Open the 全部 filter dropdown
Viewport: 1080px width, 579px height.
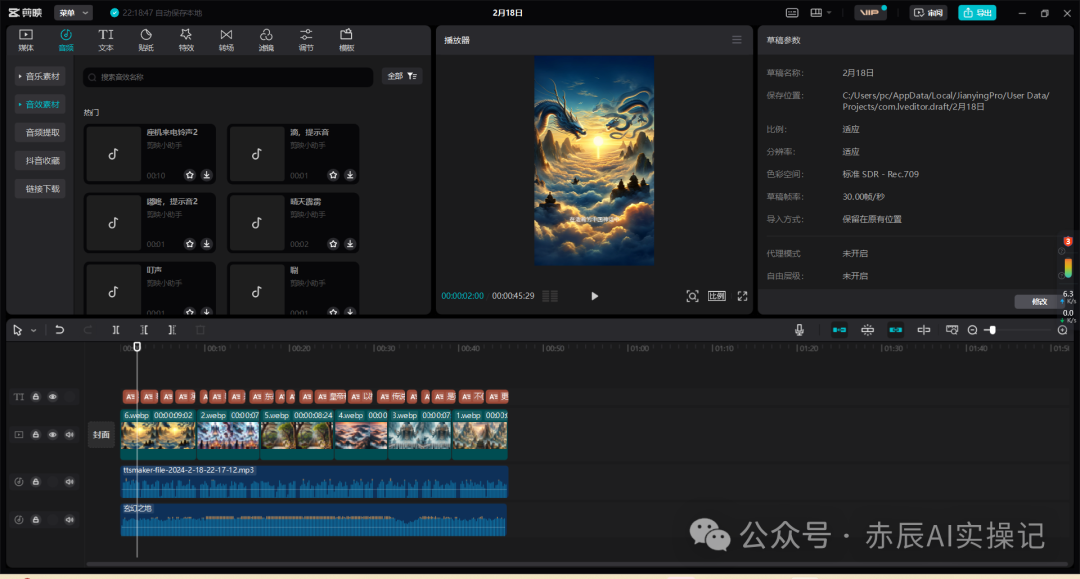(x=402, y=76)
